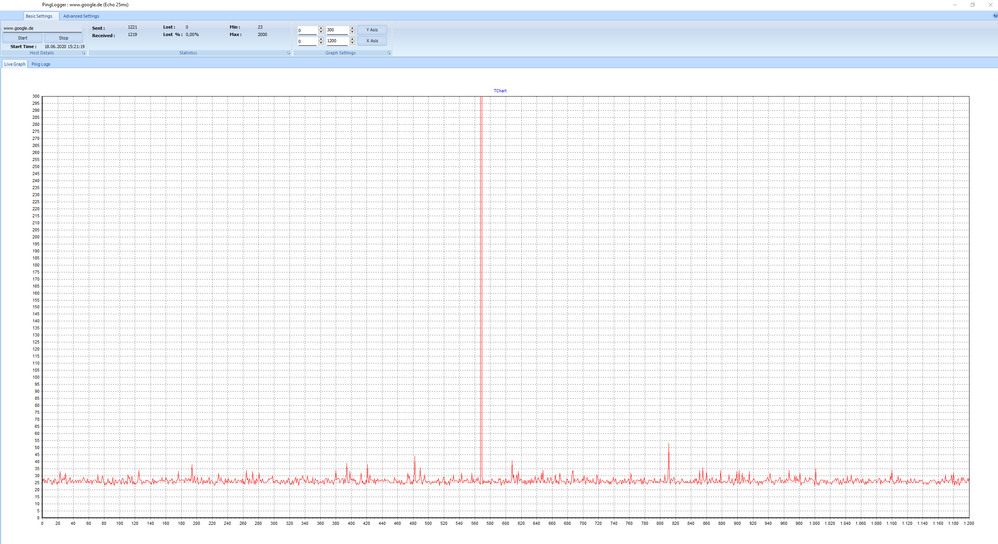
Task: Click the Statistics group caption
Action: coord(188,53)
